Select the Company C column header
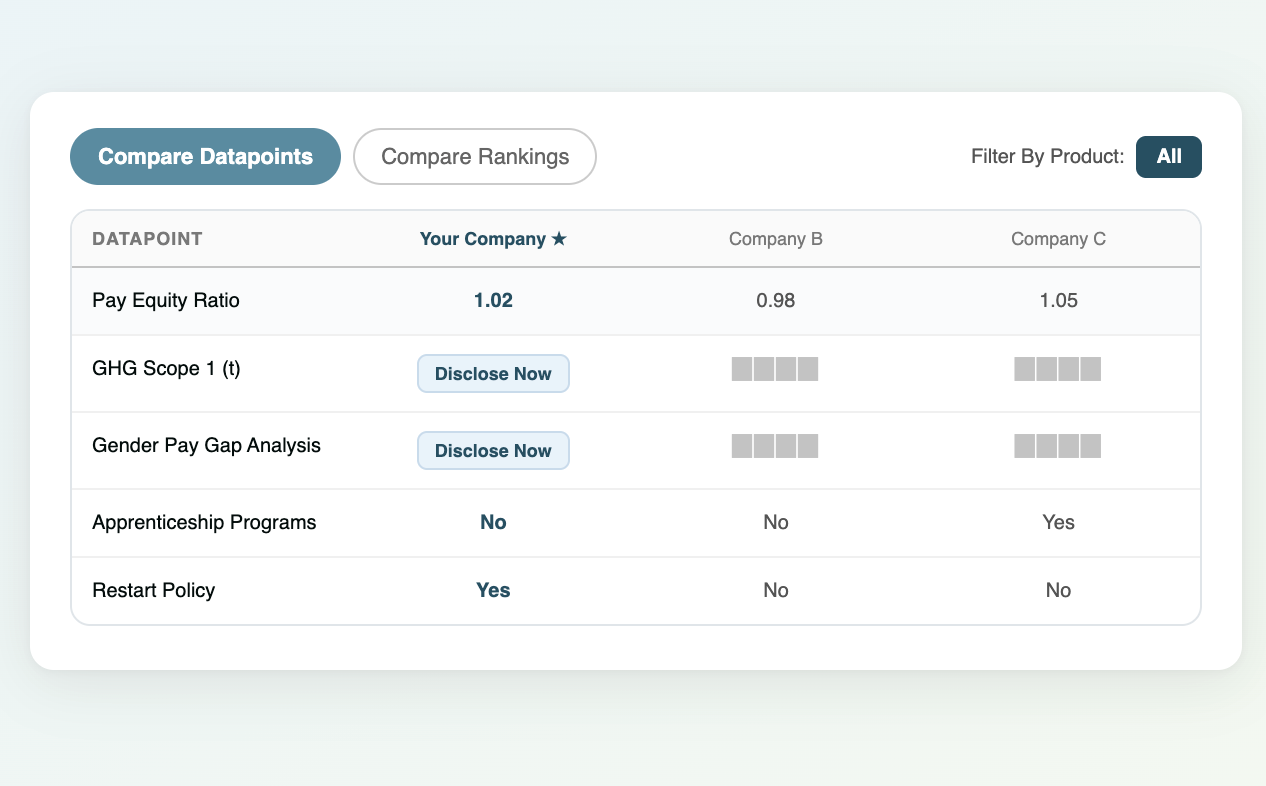Image resolution: width=1266 pixels, height=786 pixels. tap(1058, 239)
